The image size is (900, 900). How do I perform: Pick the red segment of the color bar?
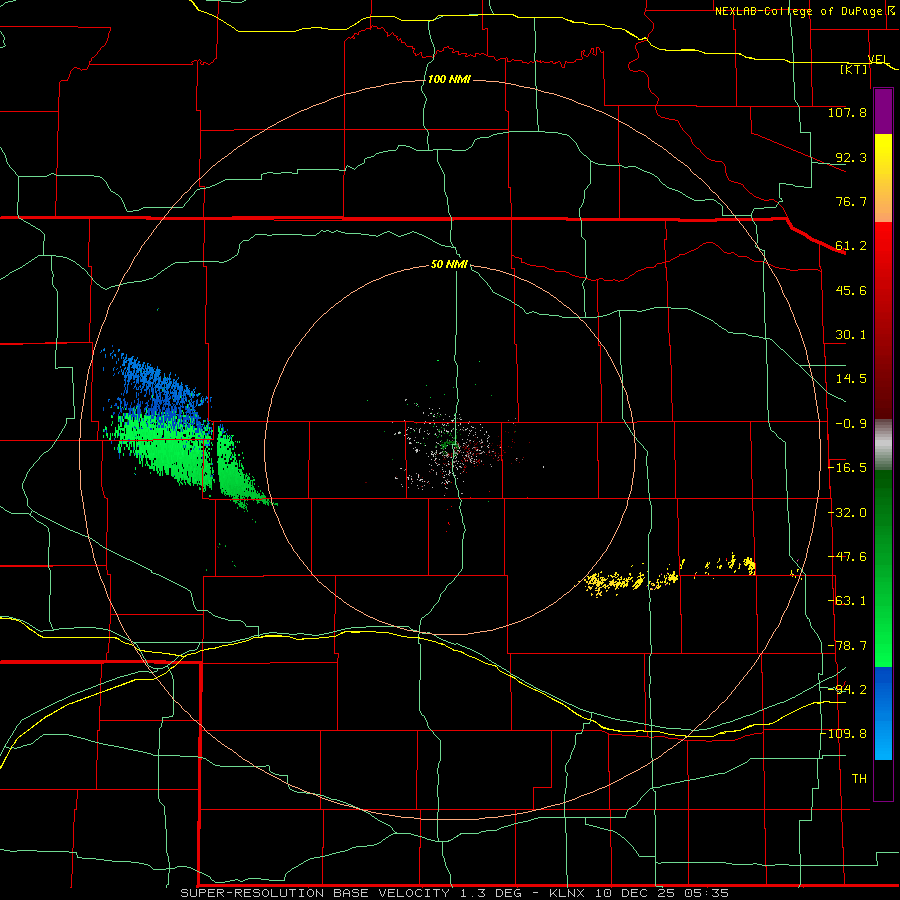point(883,320)
